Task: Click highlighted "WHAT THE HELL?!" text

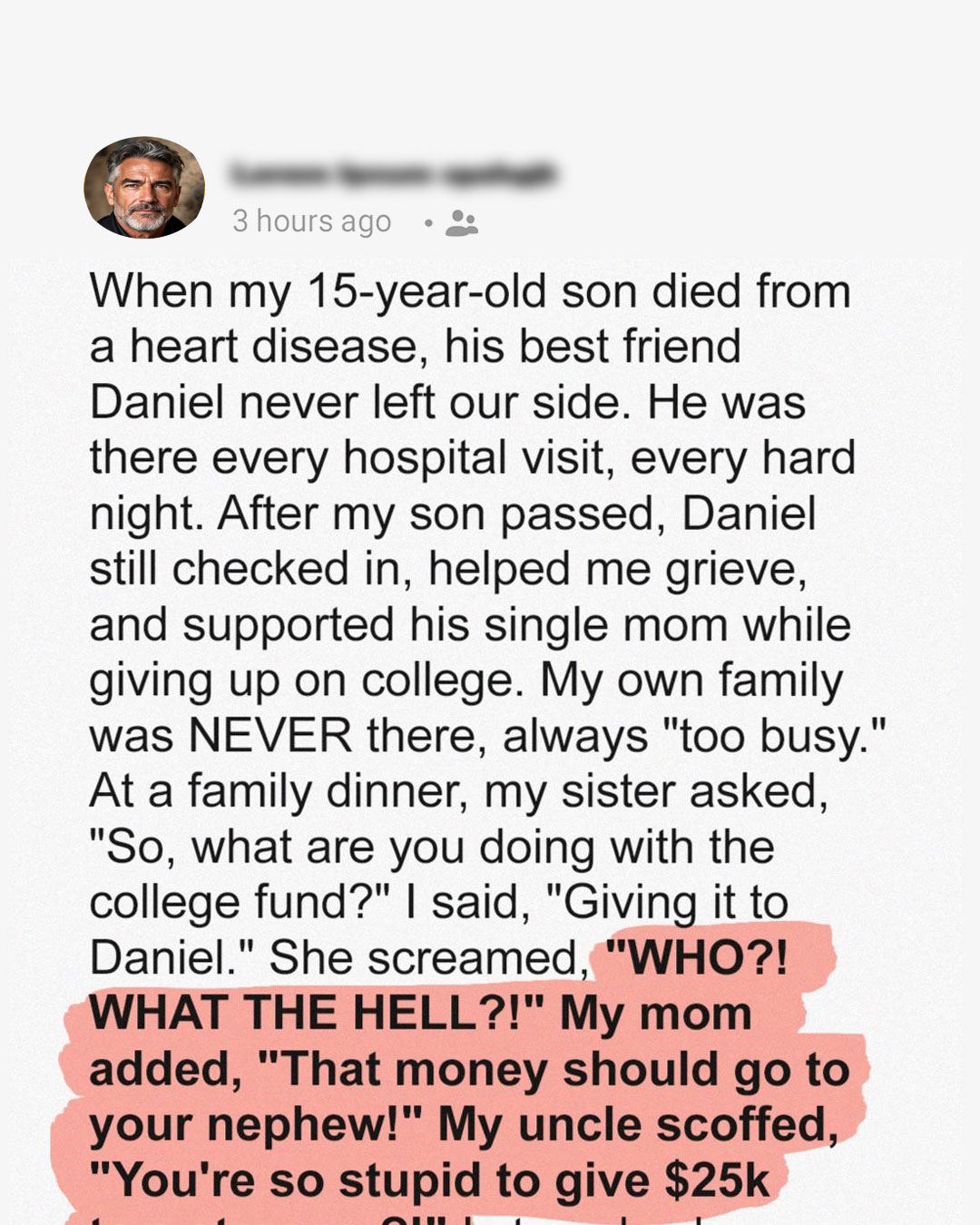Action: [316, 1014]
